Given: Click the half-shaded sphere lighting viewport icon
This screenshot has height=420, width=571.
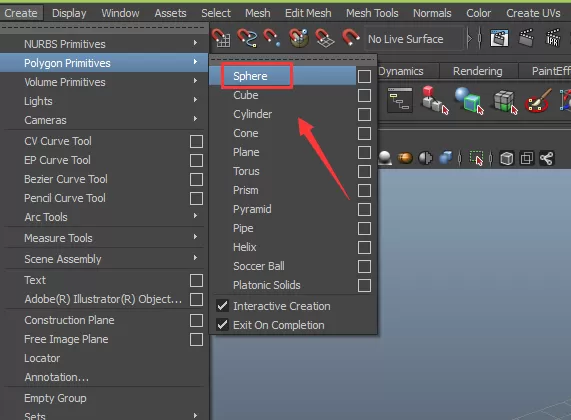Looking at the screenshot, I should (x=425, y=158).
